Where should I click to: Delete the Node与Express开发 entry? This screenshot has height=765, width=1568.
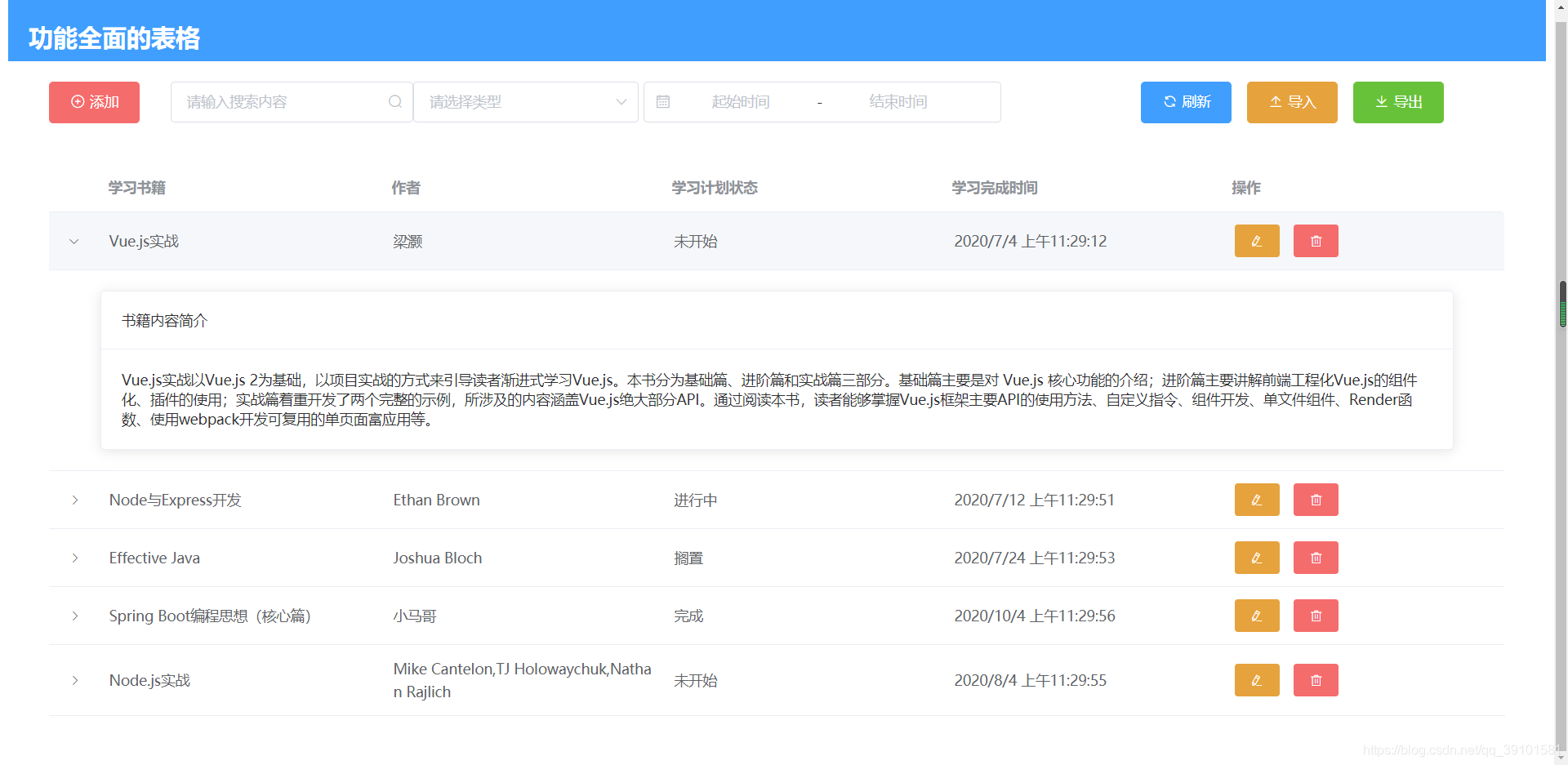coord(1316,500)
